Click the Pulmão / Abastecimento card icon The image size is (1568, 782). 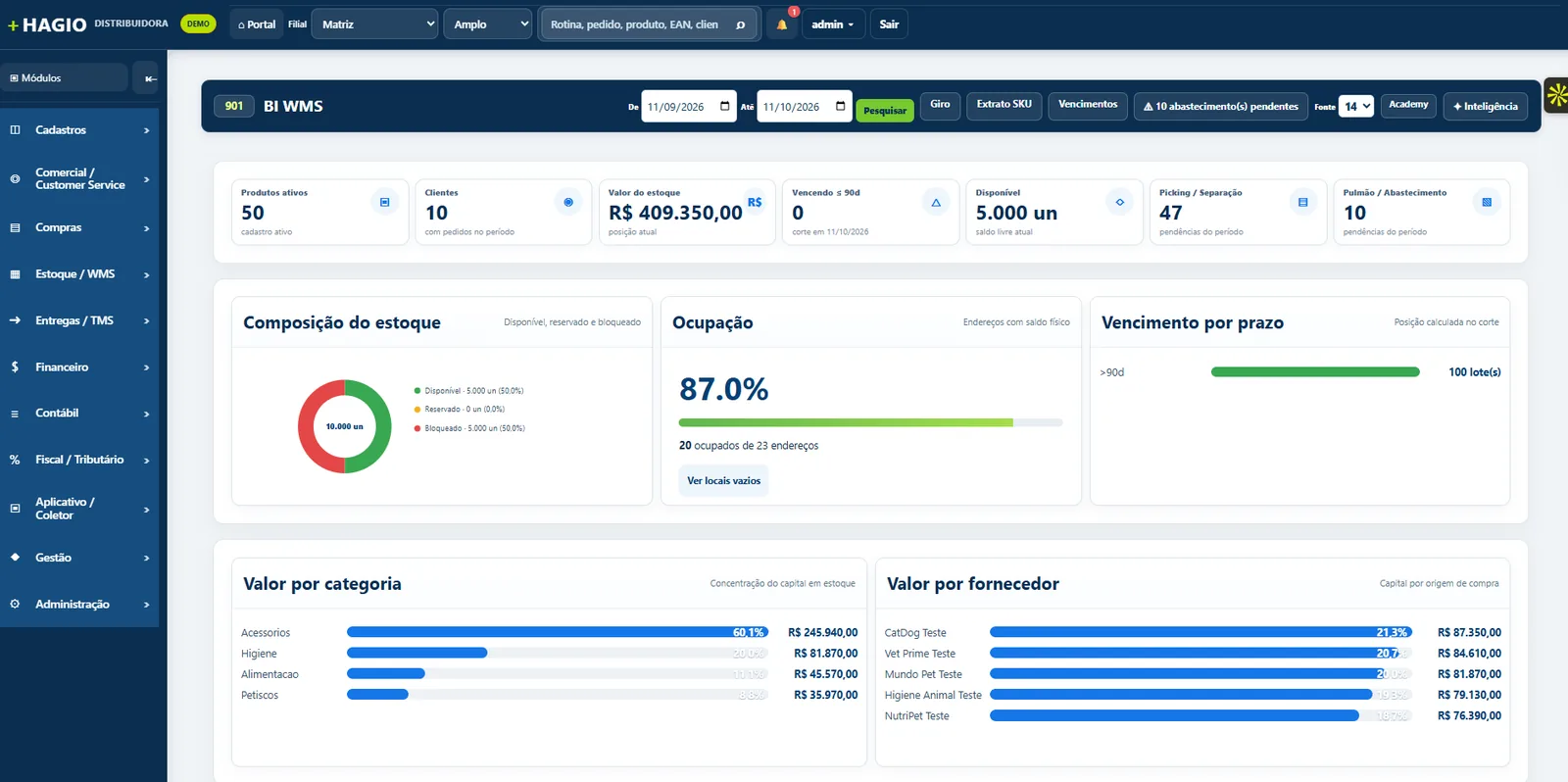(x=1487, y=202)
